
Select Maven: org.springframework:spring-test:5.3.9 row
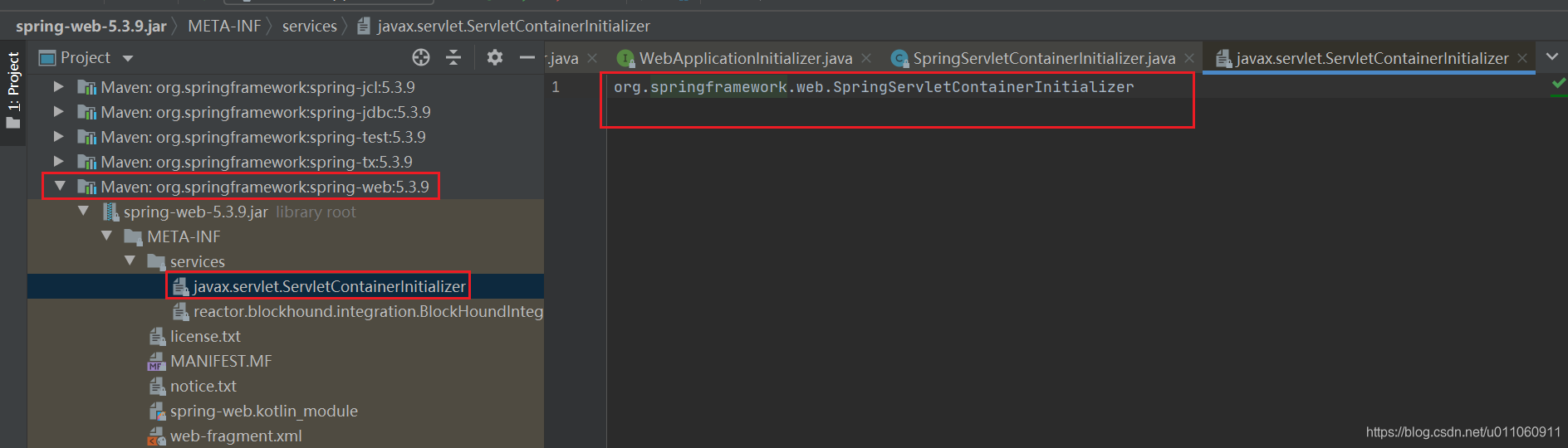[286, 137]
